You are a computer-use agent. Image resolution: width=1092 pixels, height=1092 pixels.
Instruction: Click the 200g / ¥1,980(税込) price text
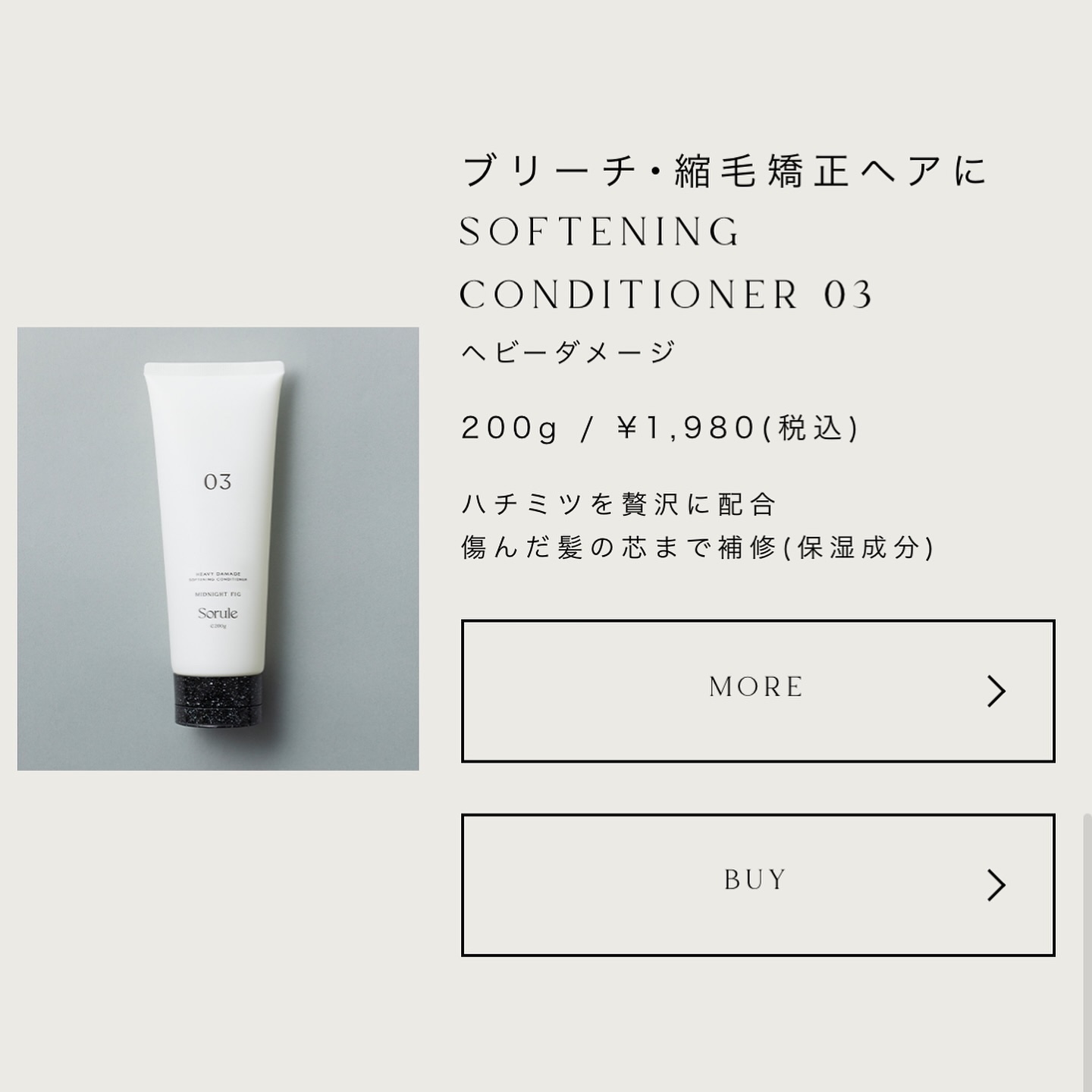click(660, 428)
